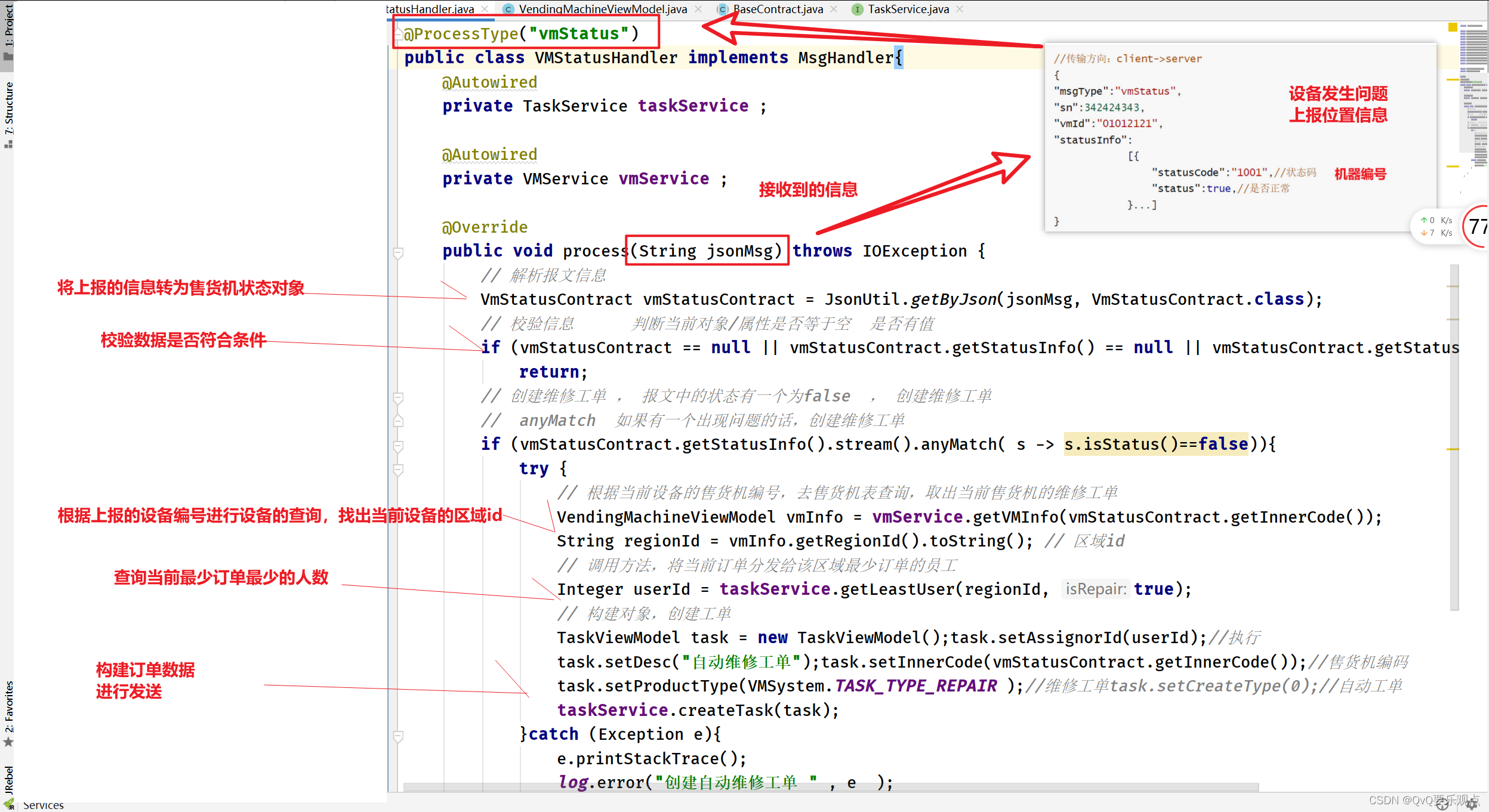Close the BaseContract.java tab

834,9
